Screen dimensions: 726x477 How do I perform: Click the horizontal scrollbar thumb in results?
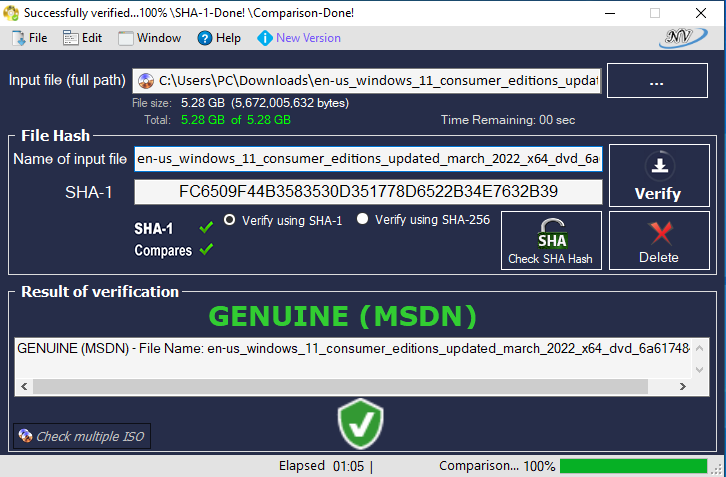(x=340, y=386)
